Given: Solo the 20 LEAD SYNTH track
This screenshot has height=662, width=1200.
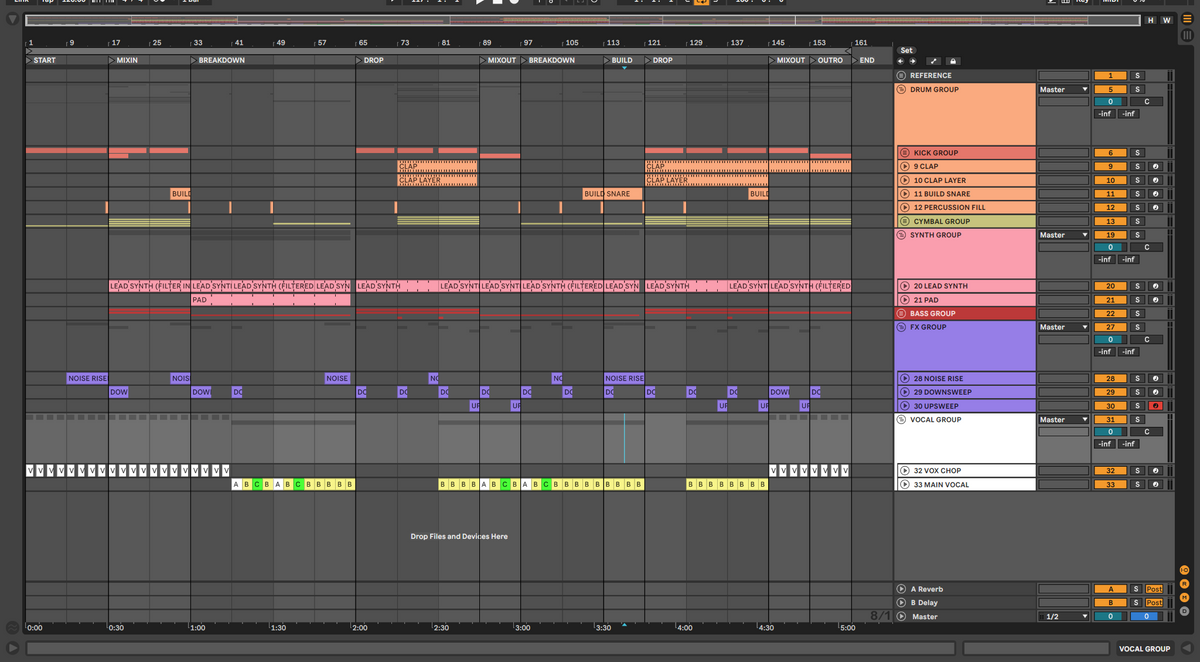Looking at the screenshot, I should coord(1137,286).
